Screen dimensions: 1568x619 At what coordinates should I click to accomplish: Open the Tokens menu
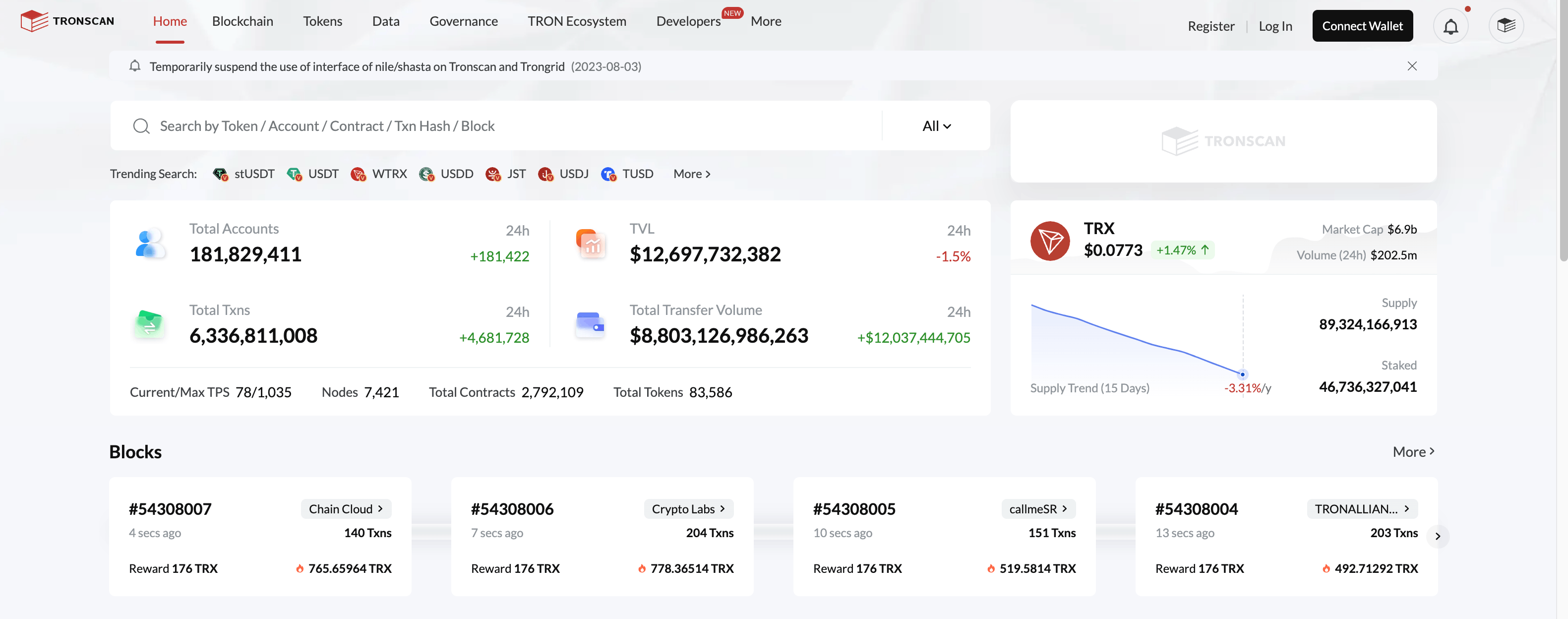point(323,21)
